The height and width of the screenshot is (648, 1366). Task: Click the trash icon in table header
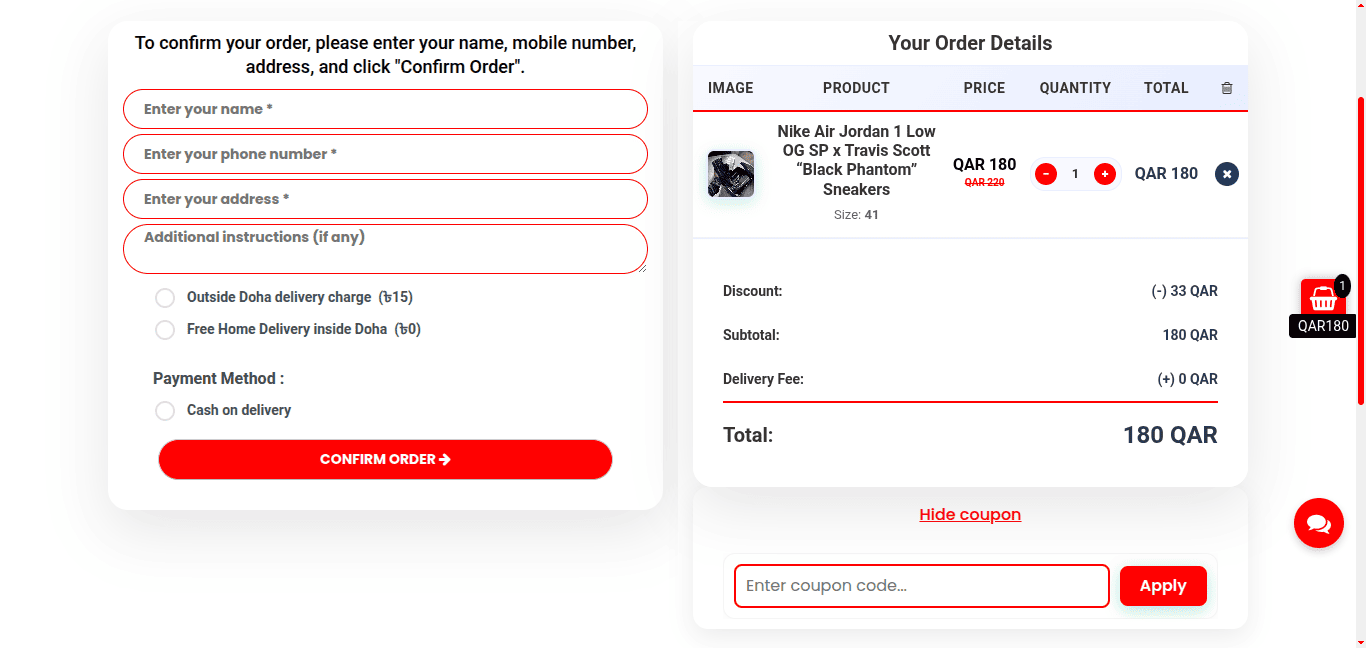(x=1227, y=88)
